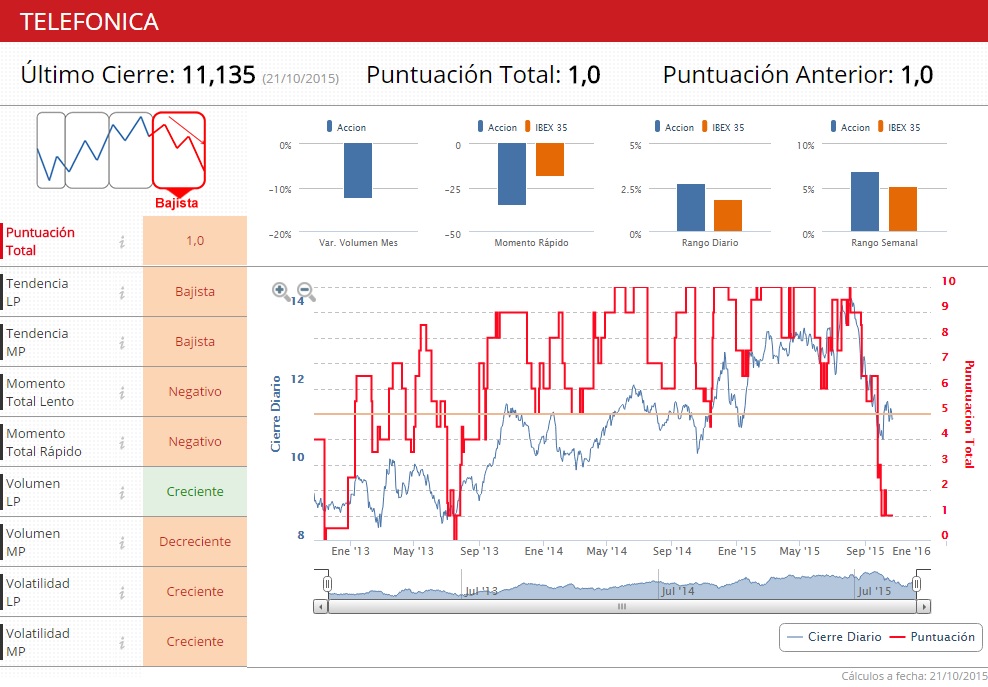This screenshot has width=988, height=687.
Task: Select the blue Accion bar in Rango Diario
Action: pos(691,207)
